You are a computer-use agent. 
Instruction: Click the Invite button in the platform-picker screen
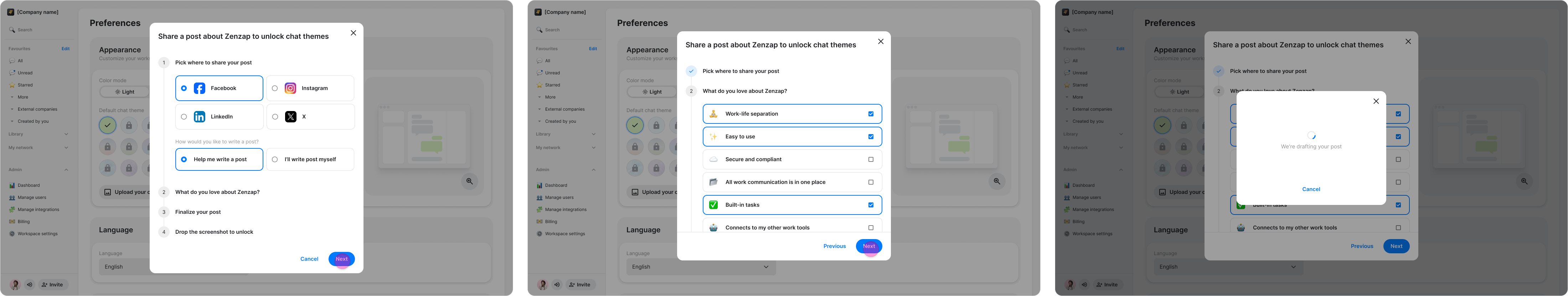tap(53, 285)
